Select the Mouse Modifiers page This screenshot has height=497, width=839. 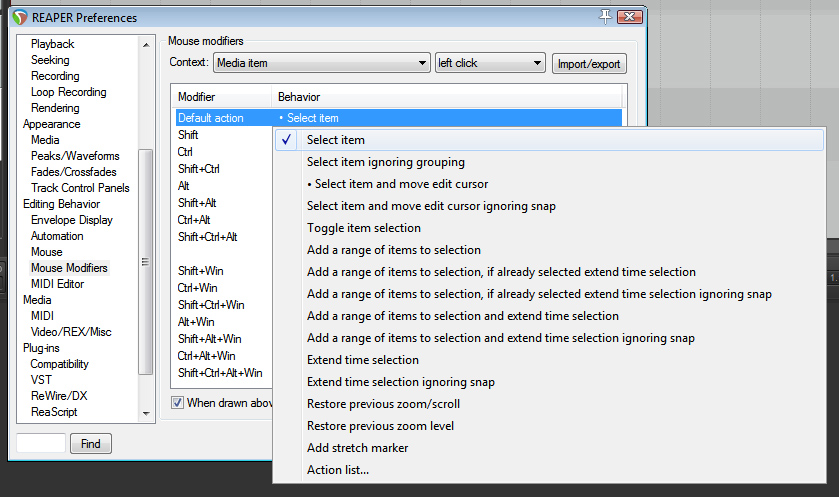(x=69, y=268)
